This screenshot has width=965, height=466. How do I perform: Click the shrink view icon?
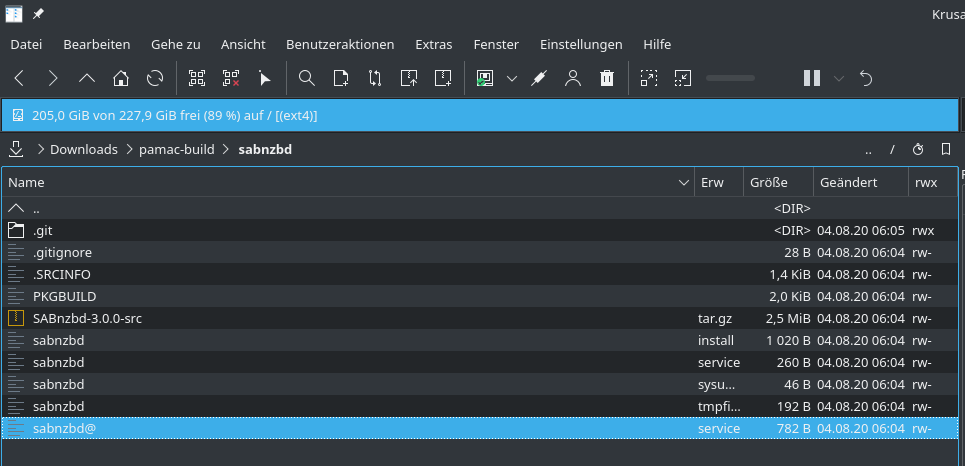click(x=683, y=78)
